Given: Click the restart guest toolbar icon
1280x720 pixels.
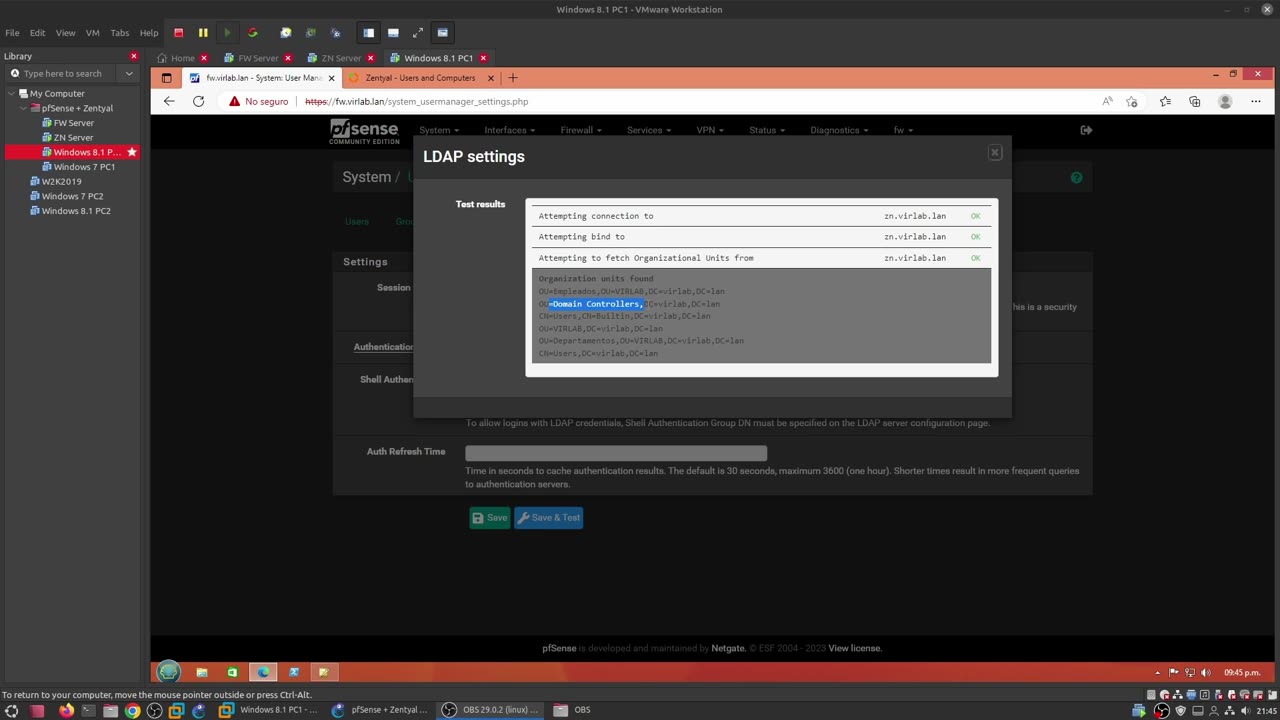Looking at the screenshot, I should tap(252, 33).
